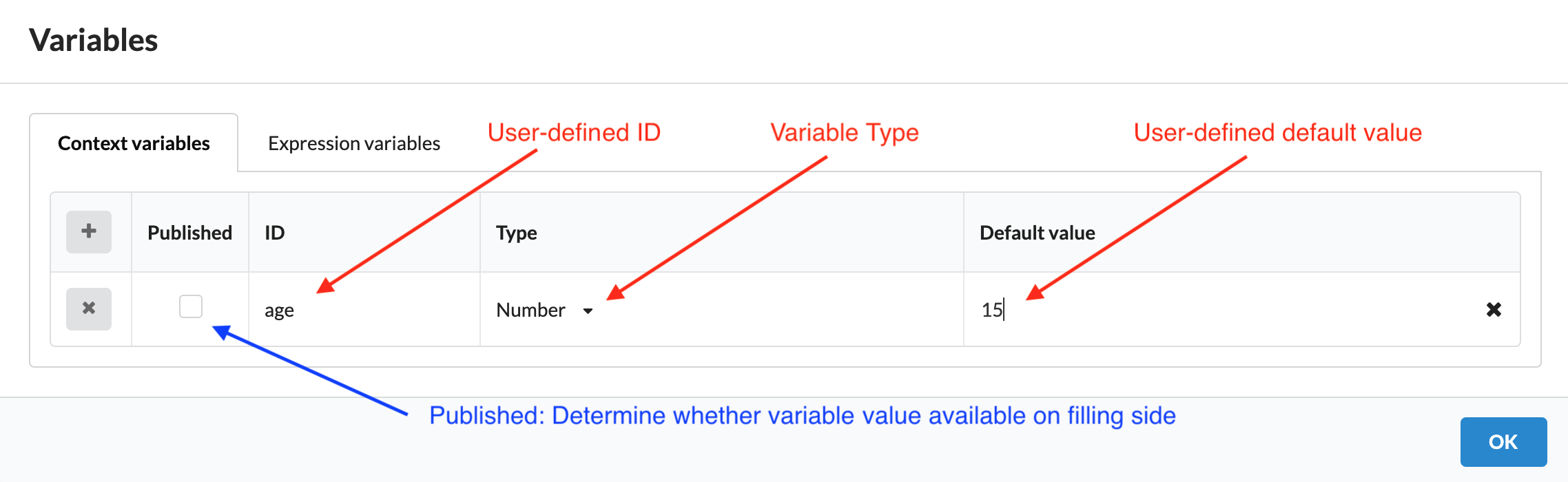This screenshot has height=482, width=1568.
Task: Expand the Type selector for the age variable
Action: [544, 310]
